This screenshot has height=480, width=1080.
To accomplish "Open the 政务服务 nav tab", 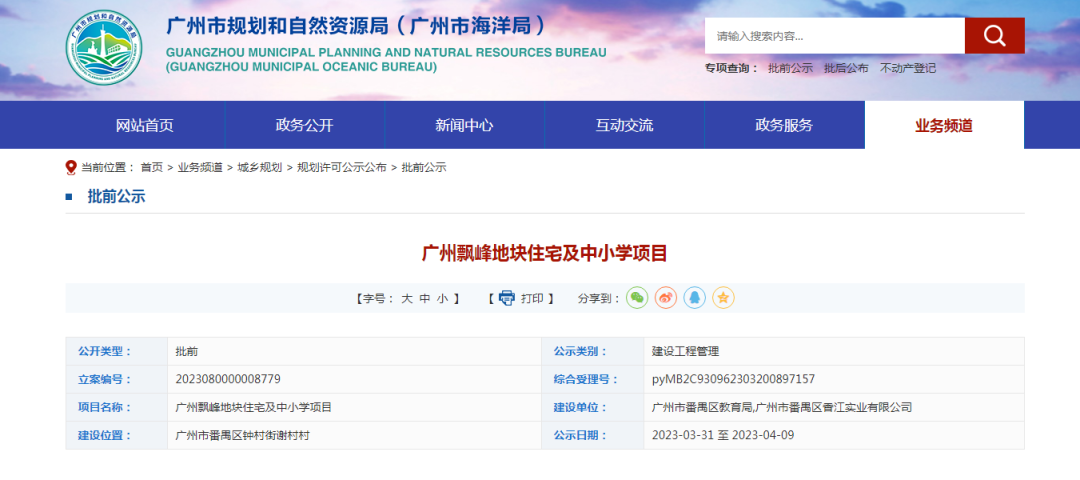I will point(784,125).
